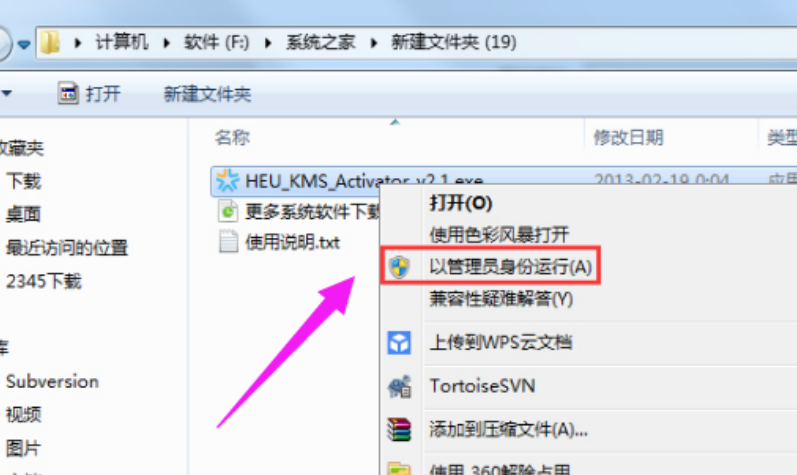Click the 打开 toolbar program icon
Viewport: 797px width, 475px height.
coord(68,93)
